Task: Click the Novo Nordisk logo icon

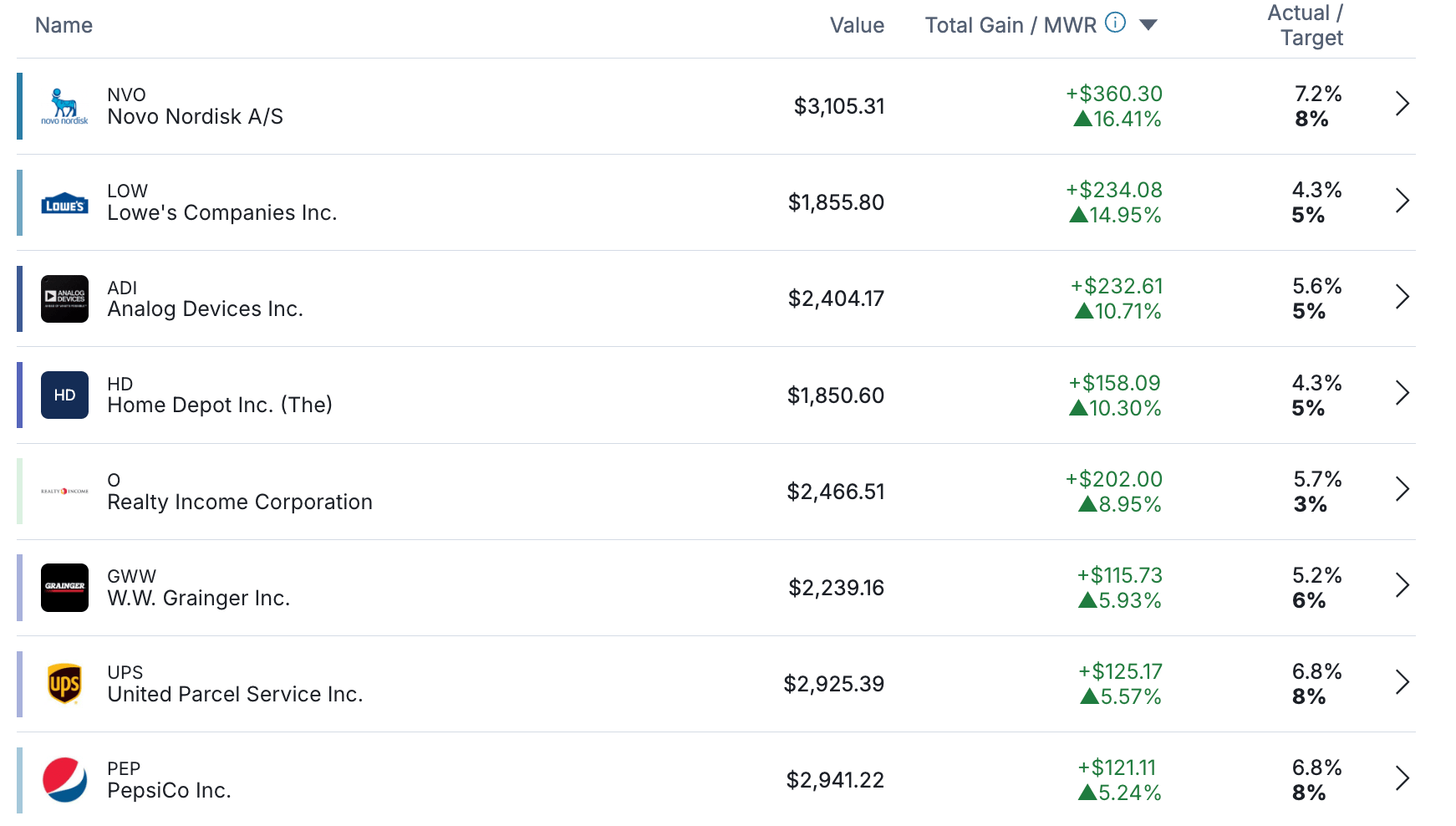Action: click(x=64, y=106)
